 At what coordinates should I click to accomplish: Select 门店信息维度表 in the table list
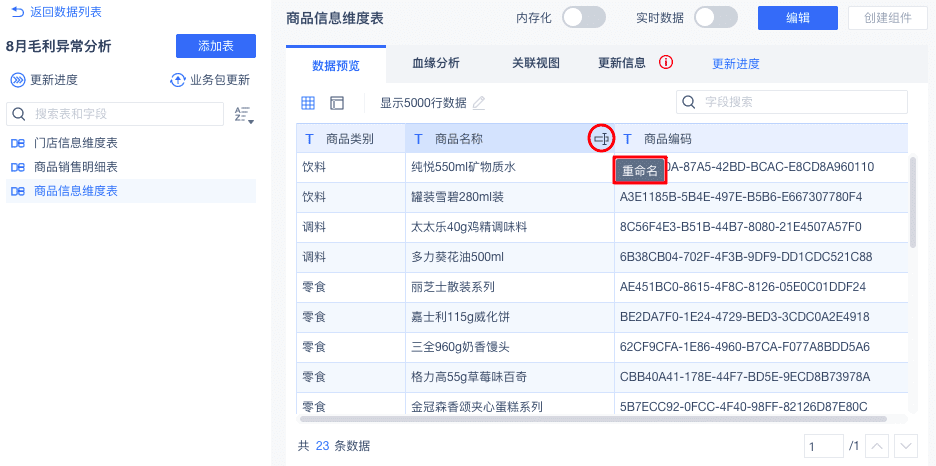[131, 143]
